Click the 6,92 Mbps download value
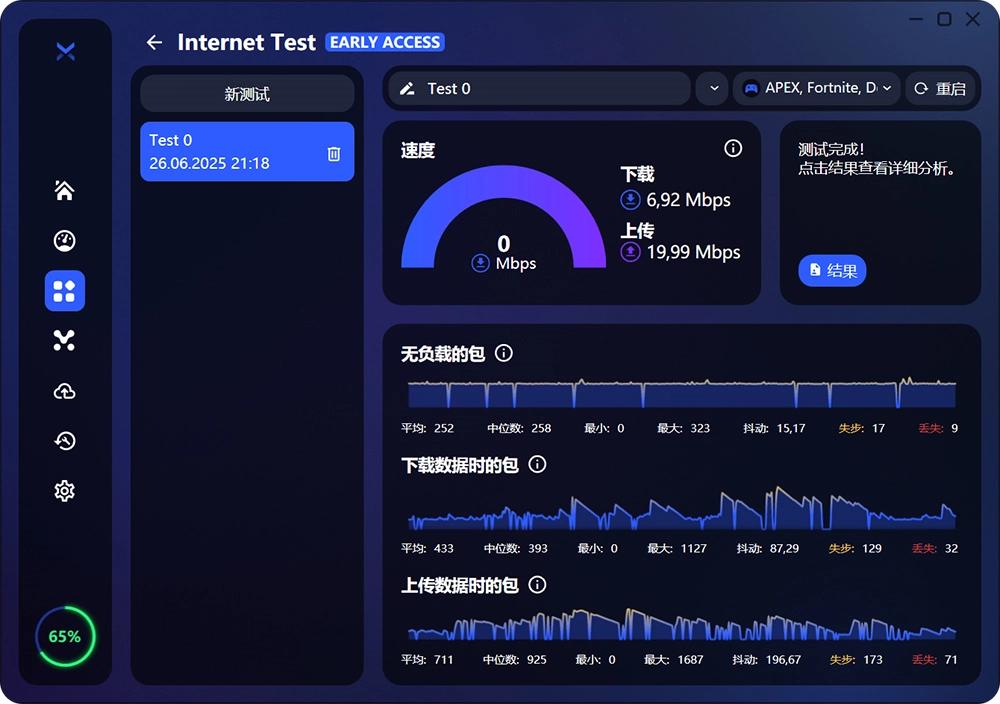 (x=688, y=200)
